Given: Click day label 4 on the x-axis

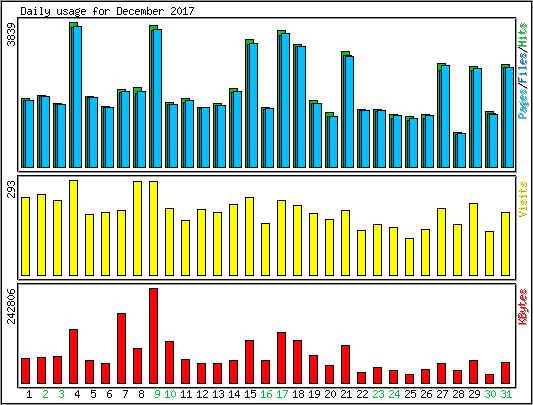Looking at the screenshot, I should tap(77, 394).
